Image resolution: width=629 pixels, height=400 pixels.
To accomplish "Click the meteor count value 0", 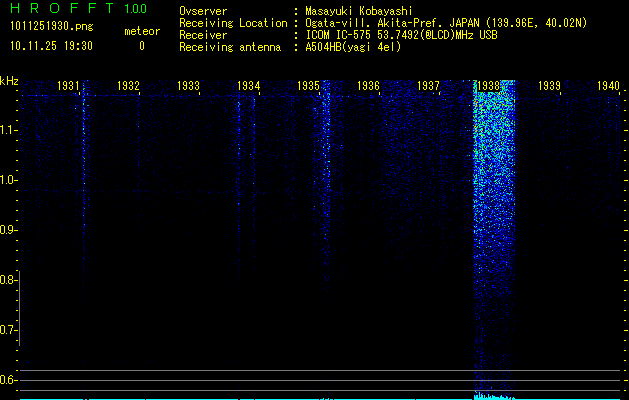I will tap(142, 46).
